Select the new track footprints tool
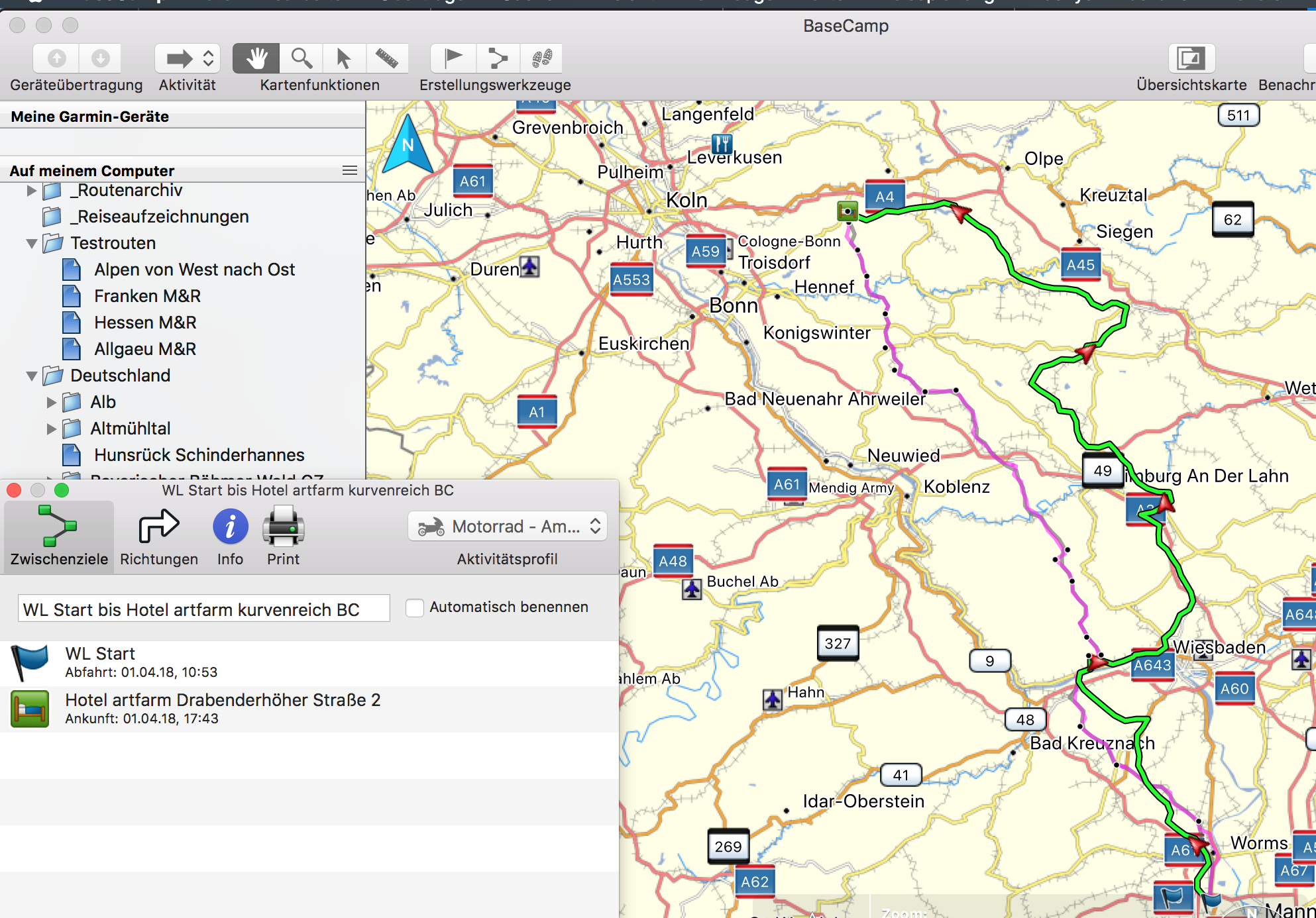The width and height of the screenshot is (1316, 918). pyautogui.click(x=541, y=58)
